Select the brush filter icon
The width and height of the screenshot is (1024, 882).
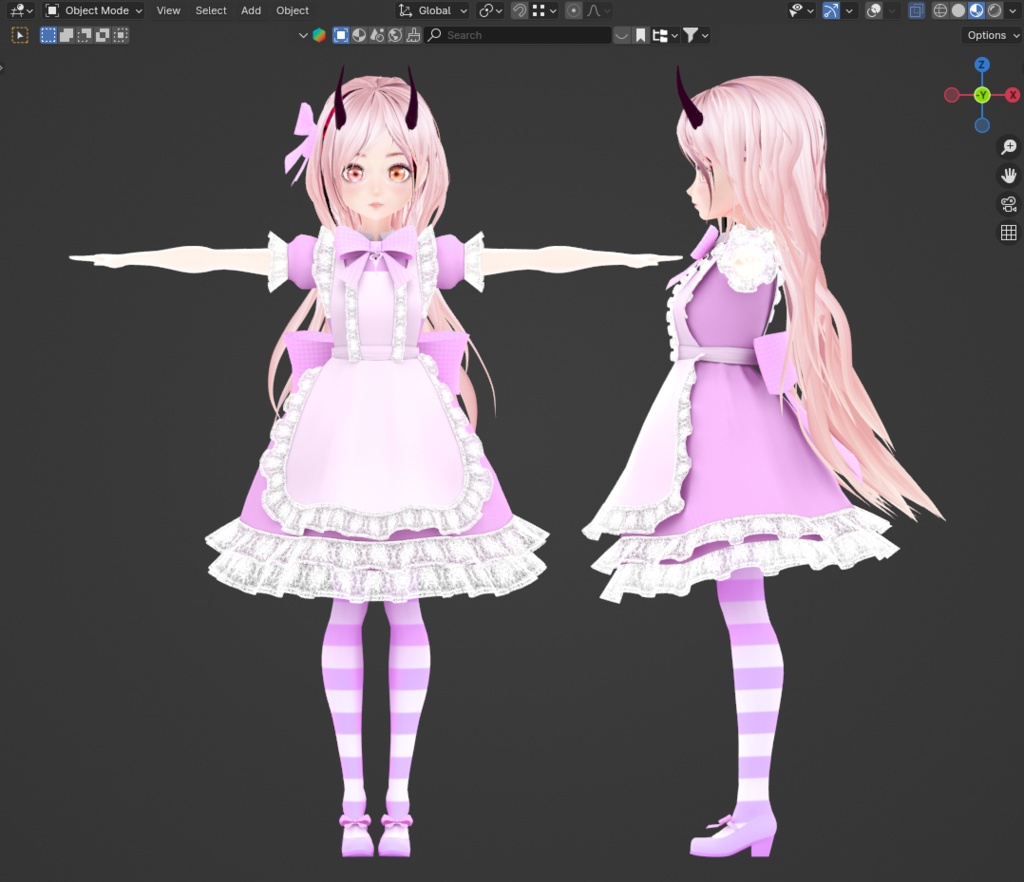(x=413, y=35)
